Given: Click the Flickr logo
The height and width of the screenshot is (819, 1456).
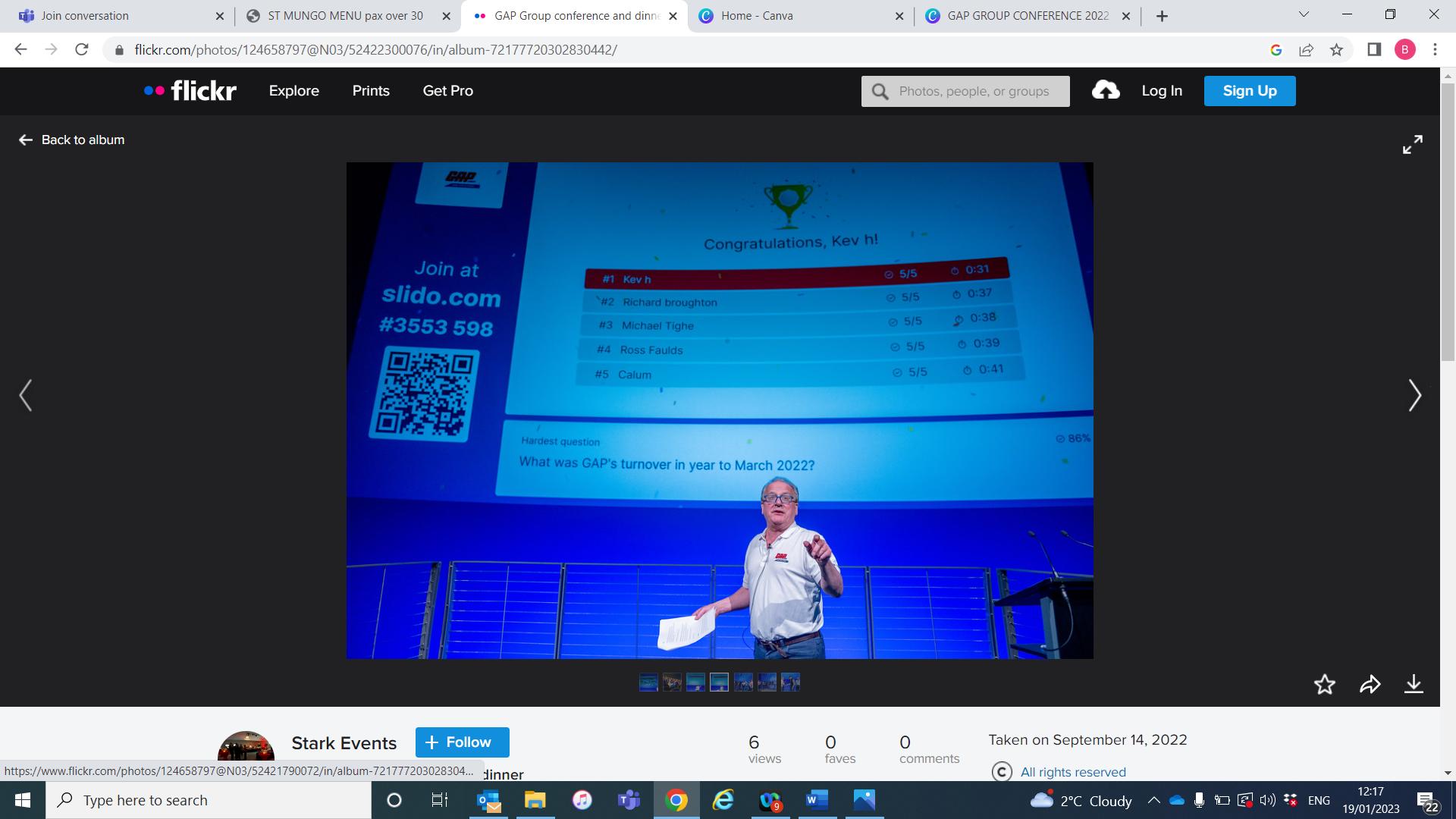Looking at the screenshot, I should tap(190, 91).
